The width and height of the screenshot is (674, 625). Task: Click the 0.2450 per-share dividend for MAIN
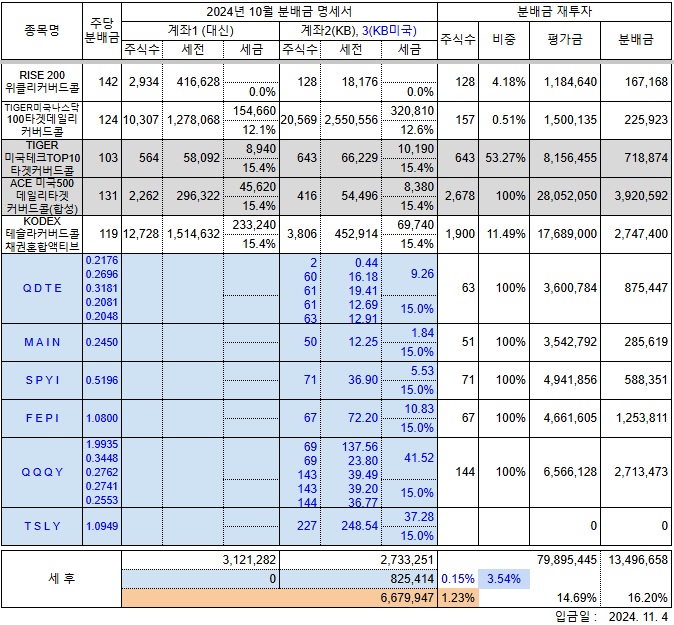click(102, 342)
